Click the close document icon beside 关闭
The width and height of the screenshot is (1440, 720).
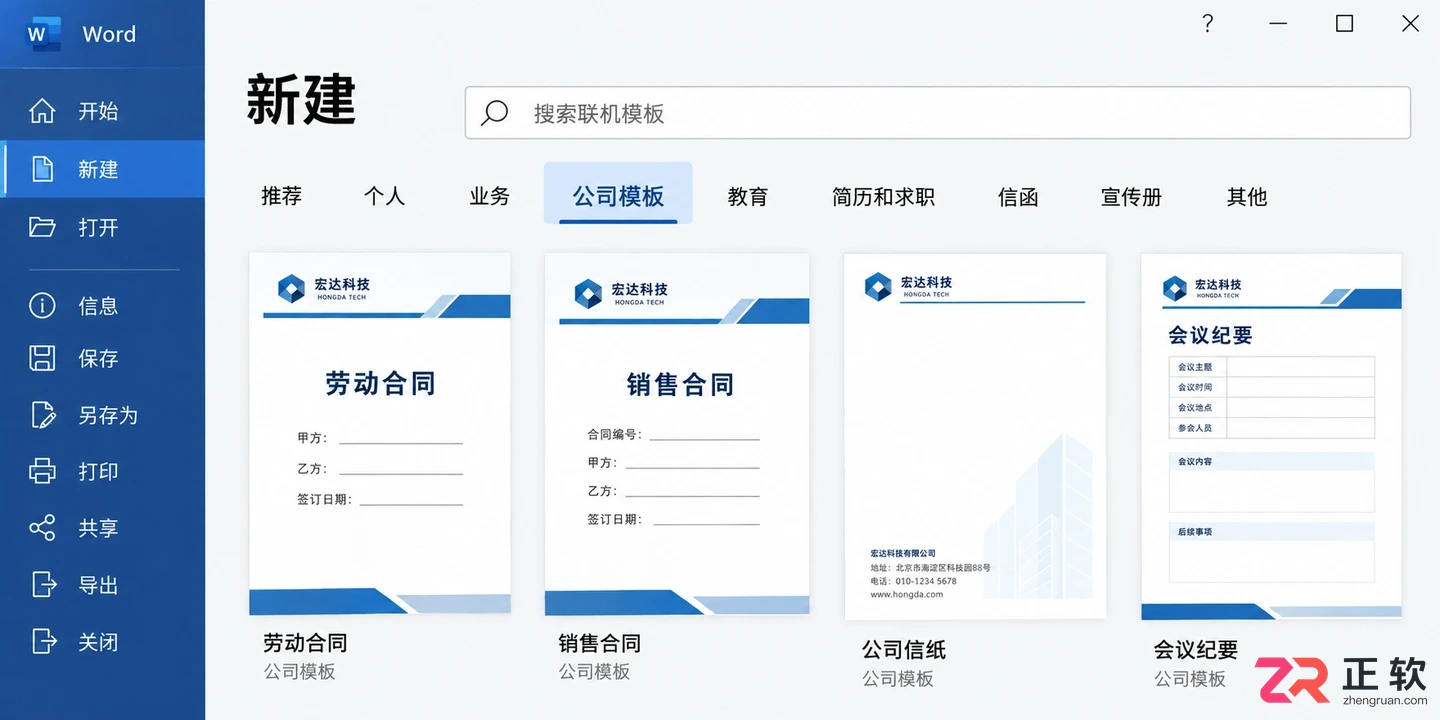point(42,641)
